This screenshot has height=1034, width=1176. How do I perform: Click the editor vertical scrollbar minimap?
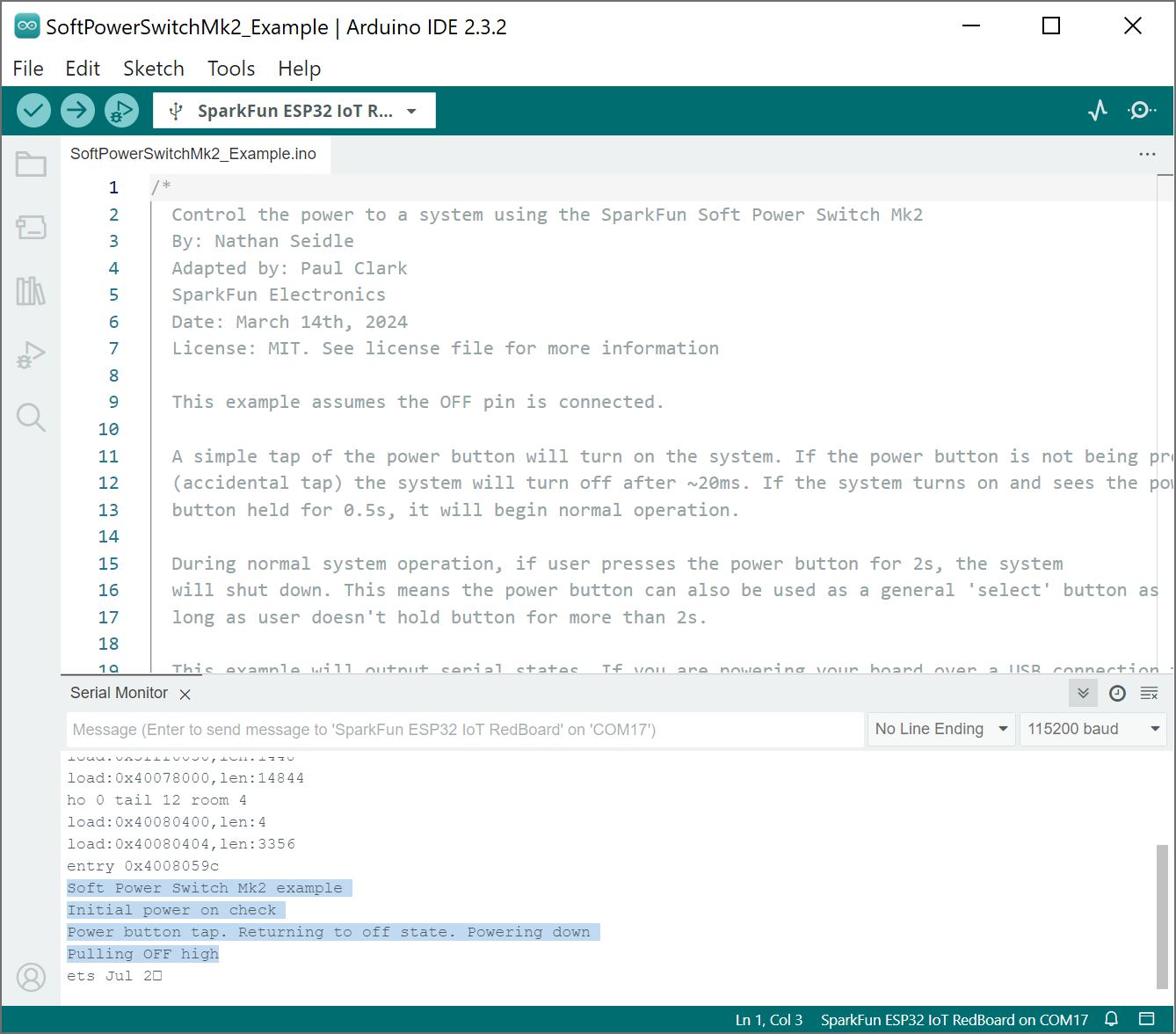(x=1165, y=422)
